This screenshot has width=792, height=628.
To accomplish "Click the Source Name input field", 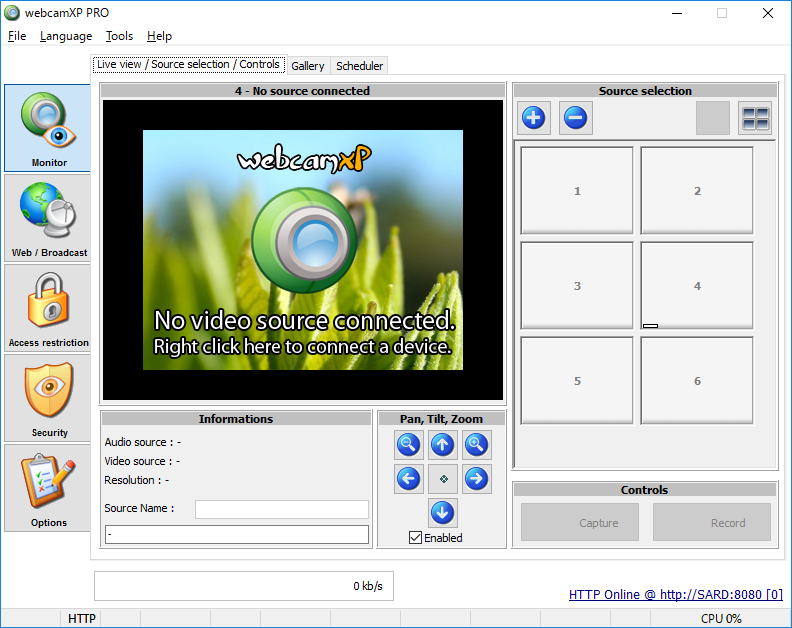I will (x=282, y=509).
